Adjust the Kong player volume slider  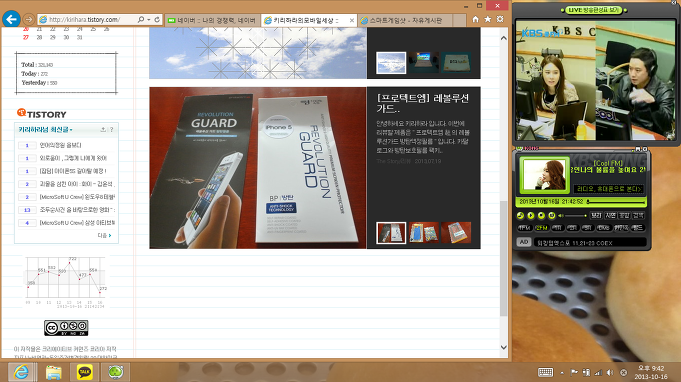pyautogui.click(x=575, y=215)
